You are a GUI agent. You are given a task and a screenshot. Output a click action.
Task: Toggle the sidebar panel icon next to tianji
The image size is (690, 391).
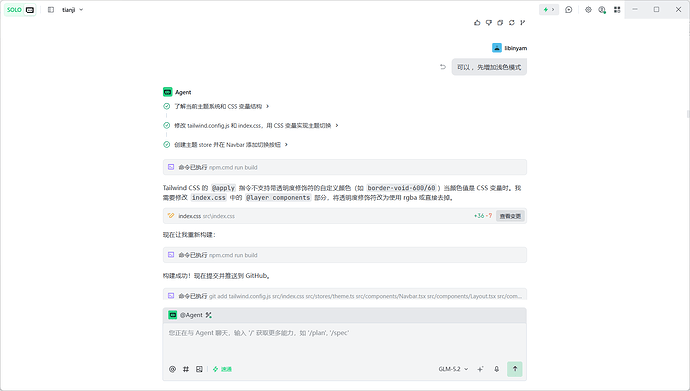coord(51,10)
